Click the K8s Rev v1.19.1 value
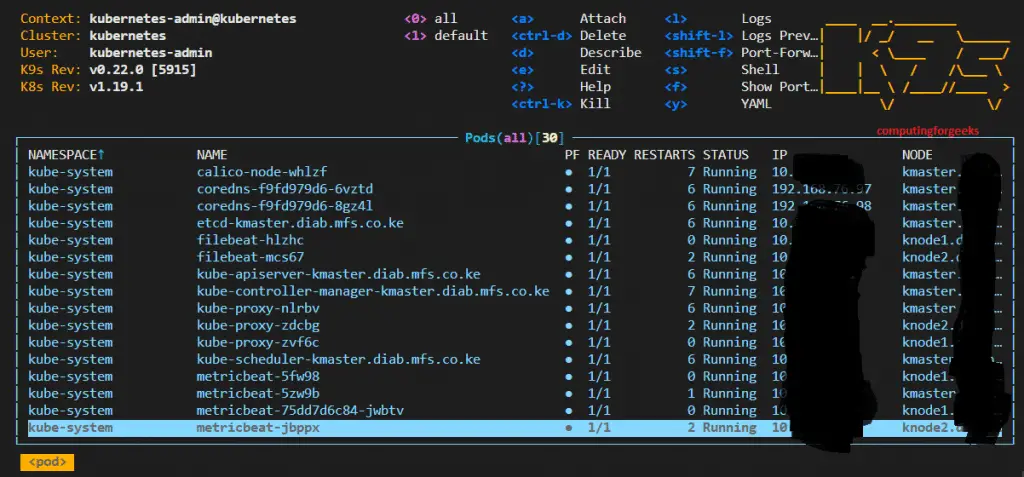This screenshot has width=1024, height=477. (116, 86)
